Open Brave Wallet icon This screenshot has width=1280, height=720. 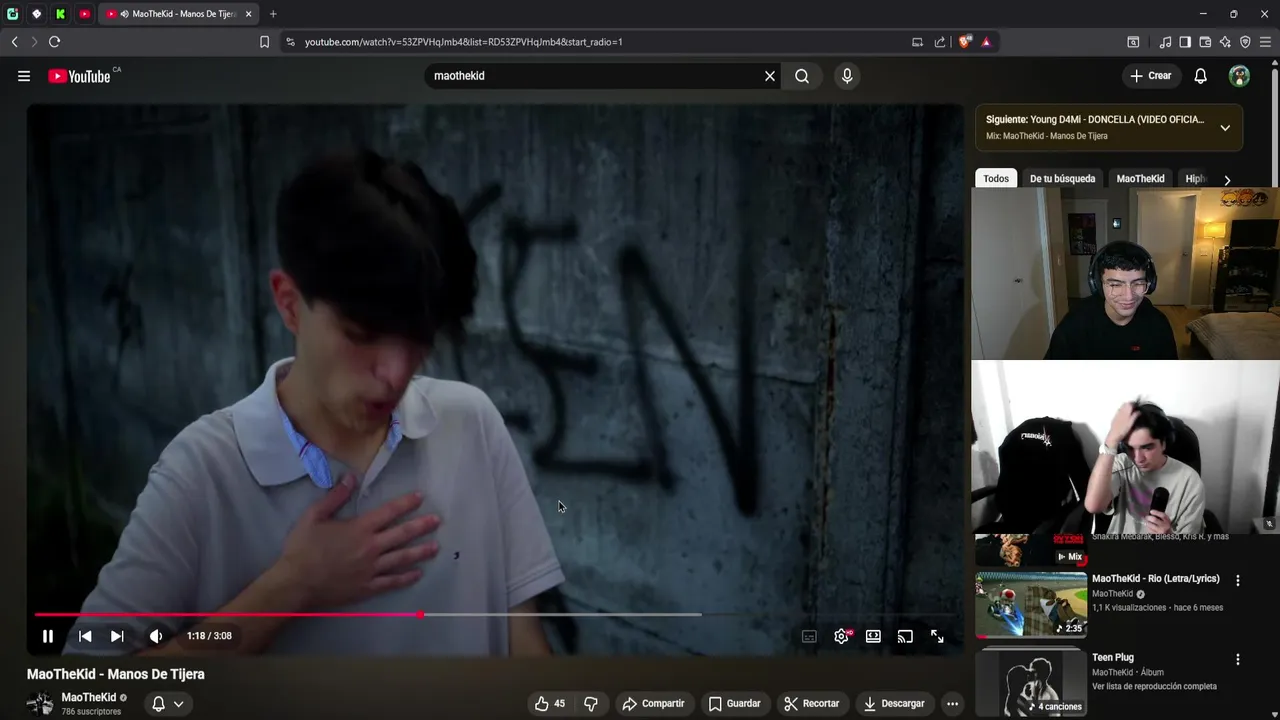click(1205, 42)
